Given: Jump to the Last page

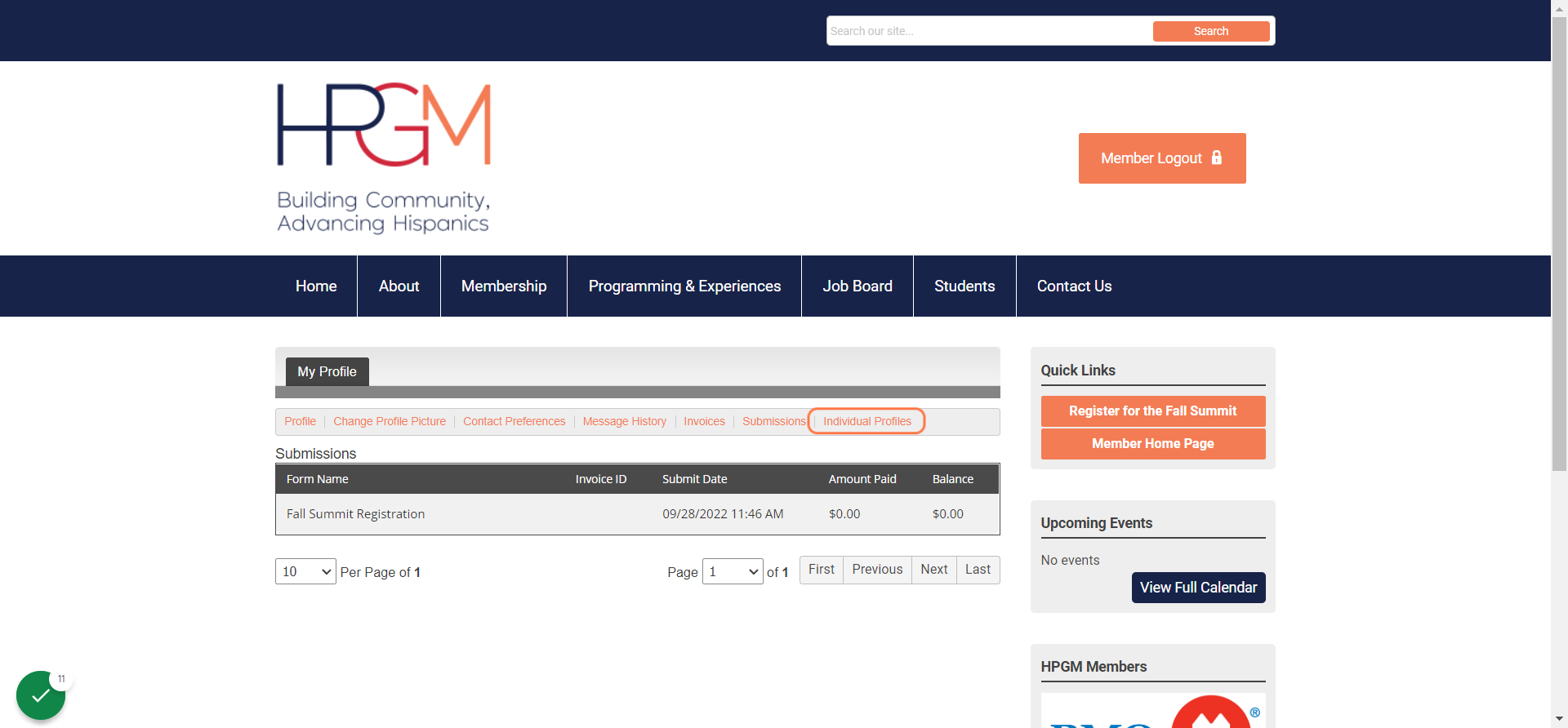Looking at the screenshot, I should [978, 570].
